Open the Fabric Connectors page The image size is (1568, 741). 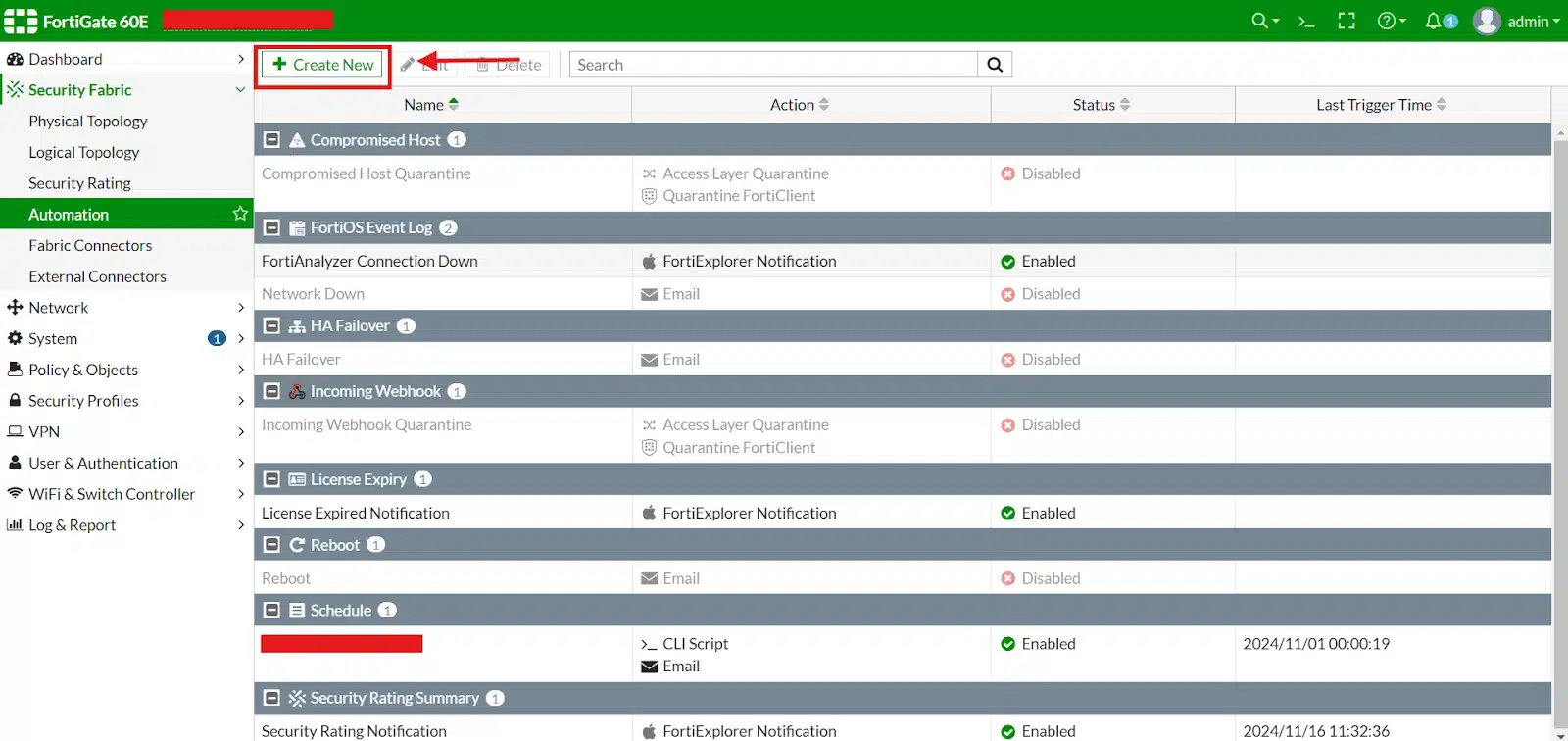coord(90,246)
